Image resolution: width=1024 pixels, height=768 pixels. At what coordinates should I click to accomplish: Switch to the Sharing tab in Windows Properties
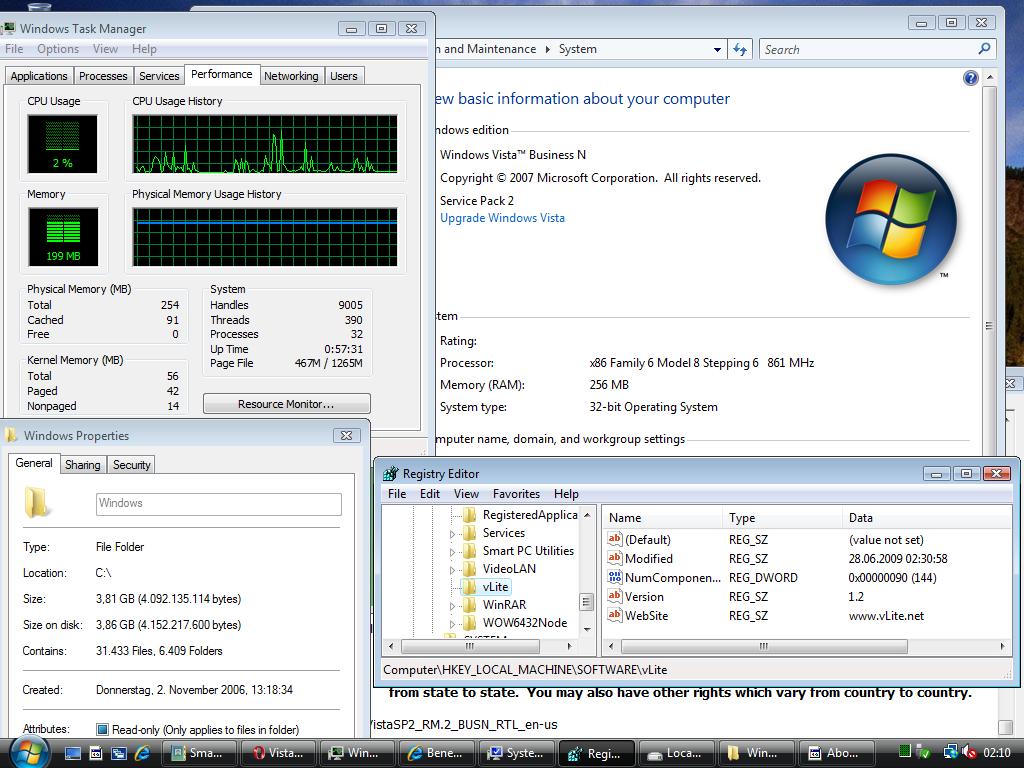tap(82, 464)
